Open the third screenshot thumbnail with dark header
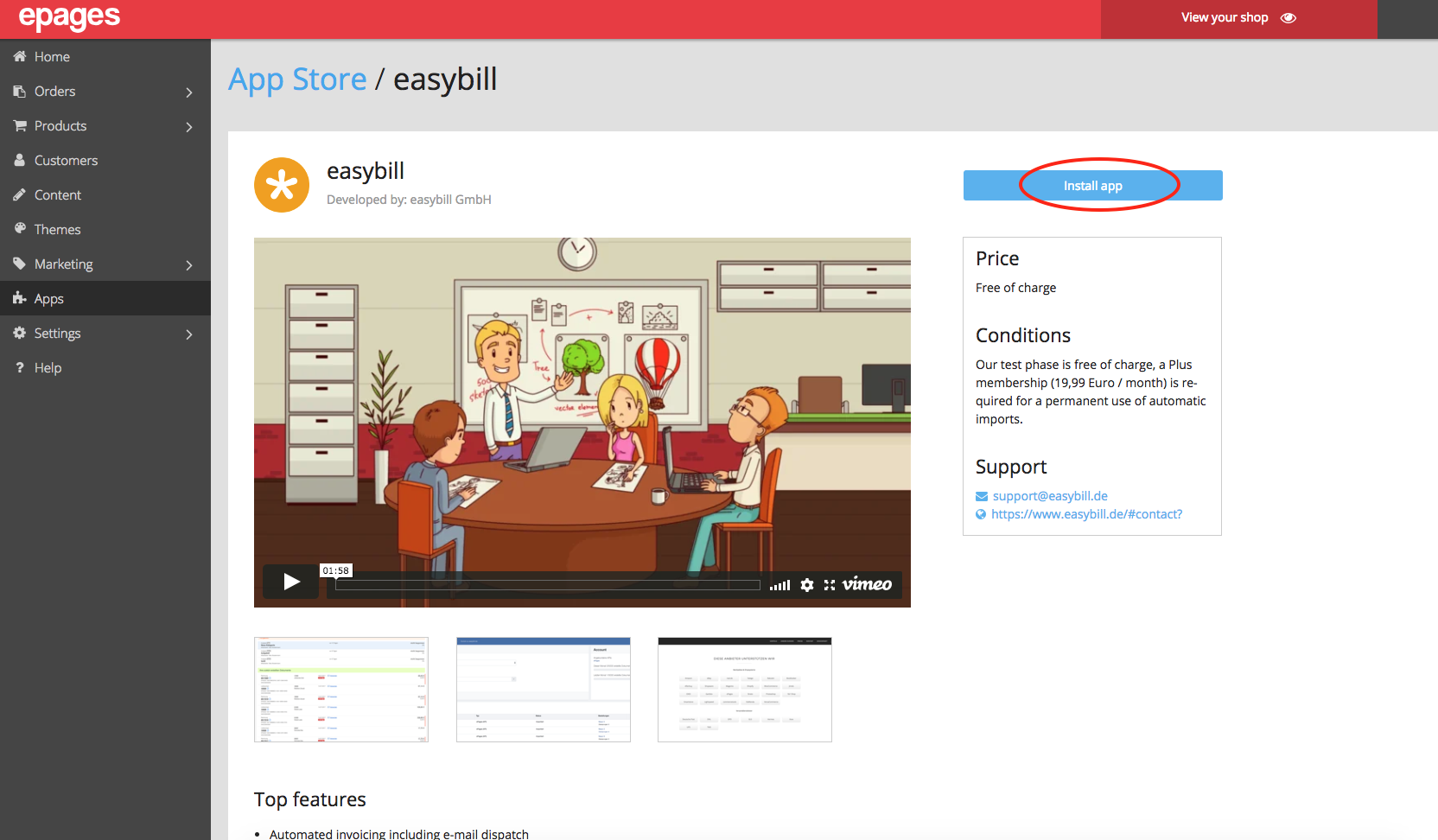 click(x=745, y=690)
